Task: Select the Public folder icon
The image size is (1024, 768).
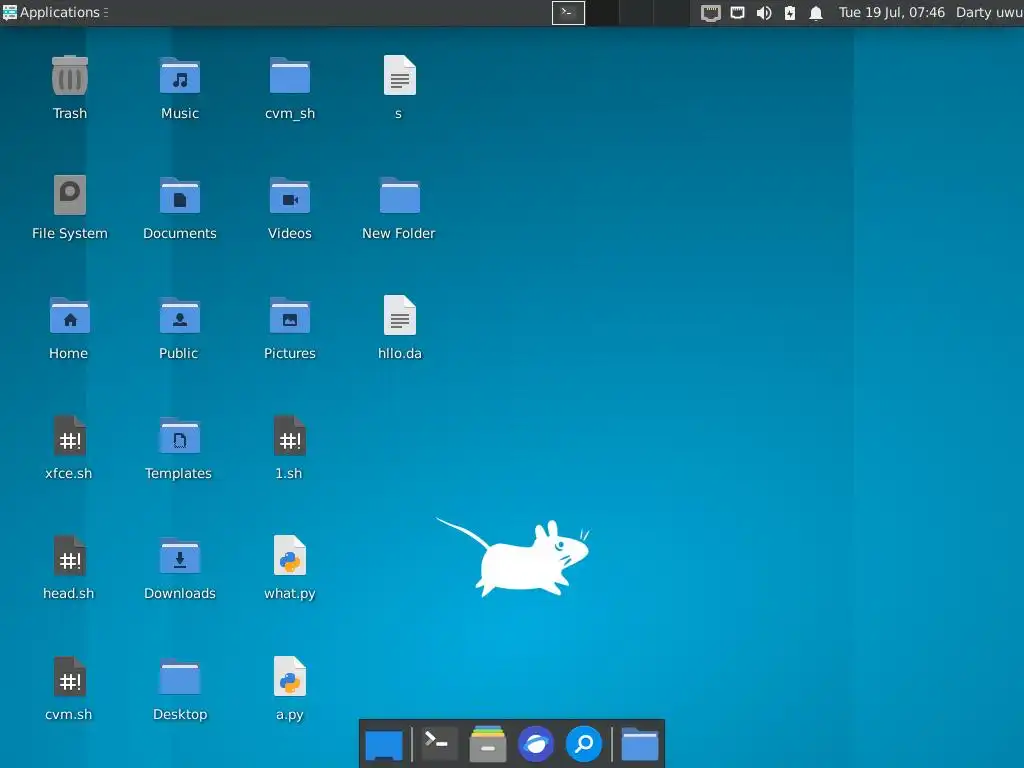Action: tap(180, 315)
